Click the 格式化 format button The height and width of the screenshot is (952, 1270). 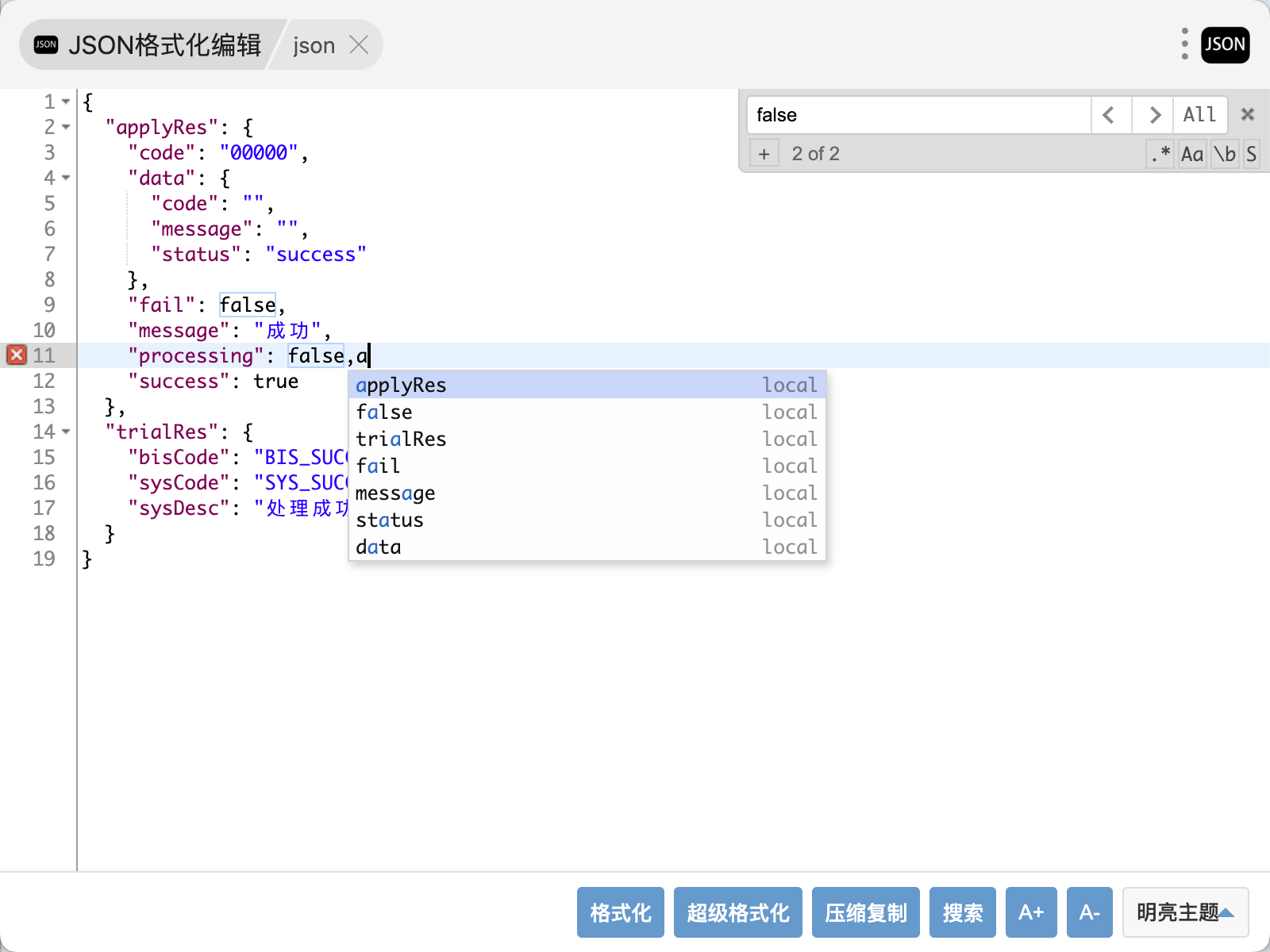(620, 912)
